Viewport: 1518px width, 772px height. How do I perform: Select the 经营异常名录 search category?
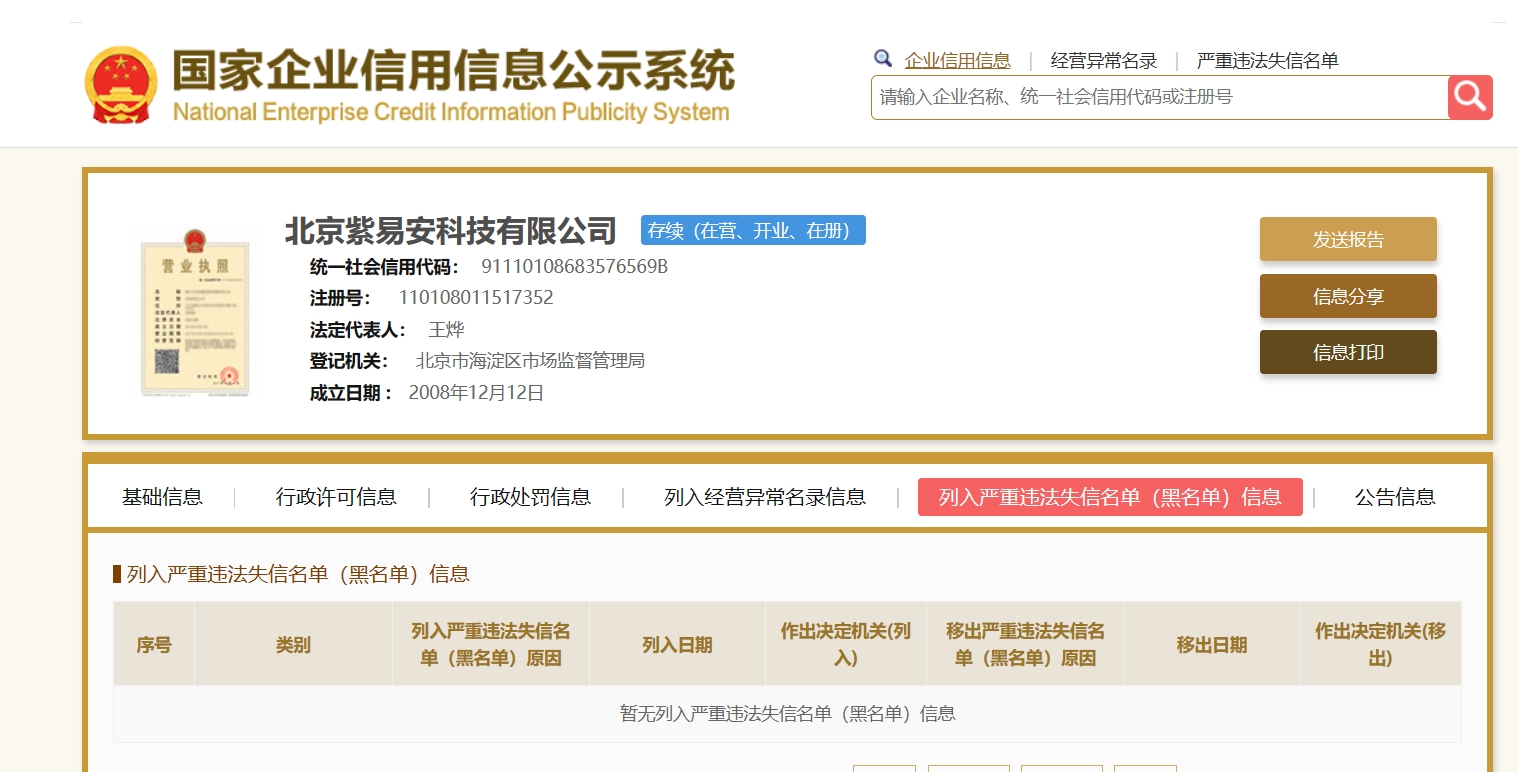click(1103, 61)
